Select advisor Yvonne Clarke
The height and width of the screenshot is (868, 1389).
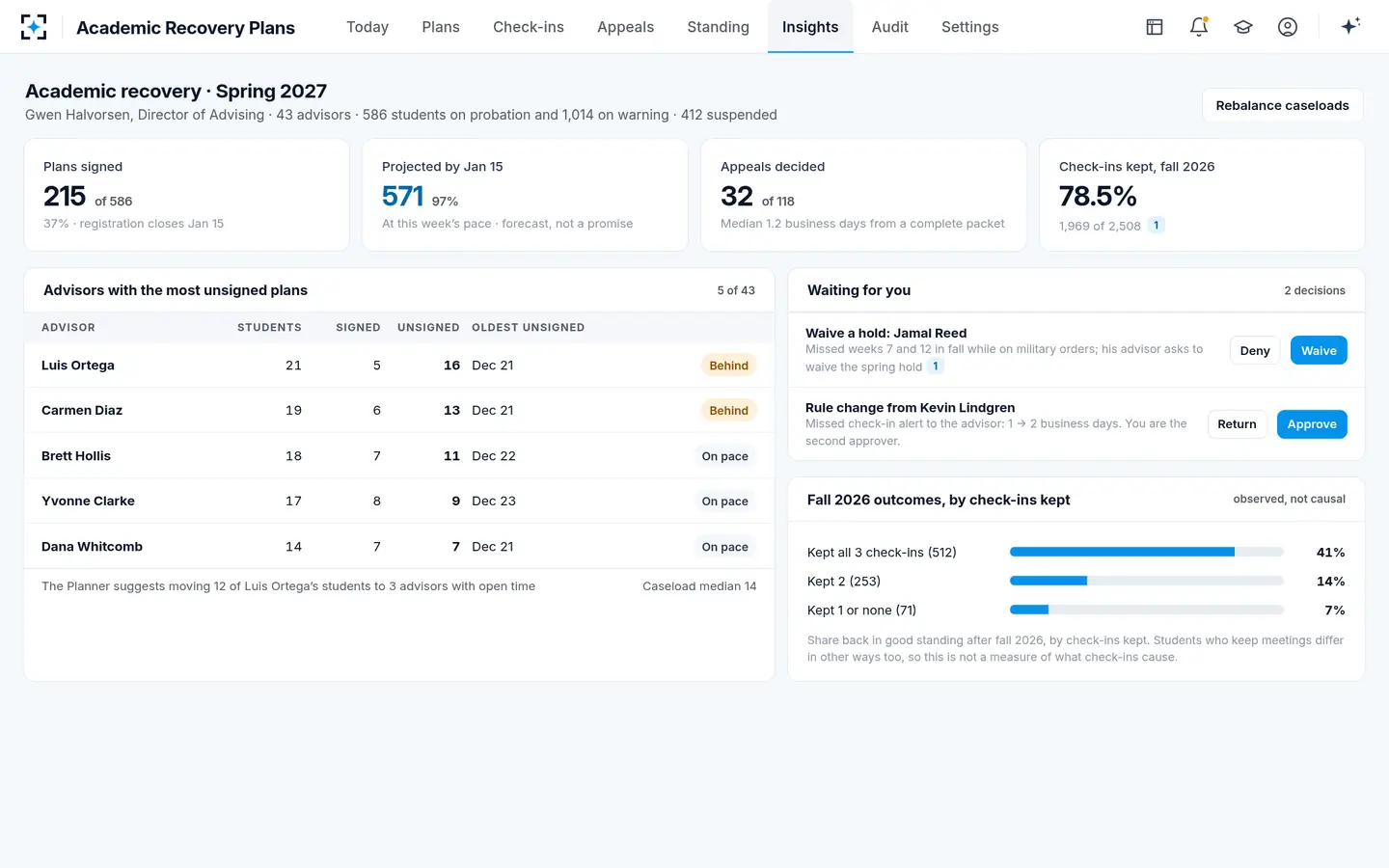[399, 502]
